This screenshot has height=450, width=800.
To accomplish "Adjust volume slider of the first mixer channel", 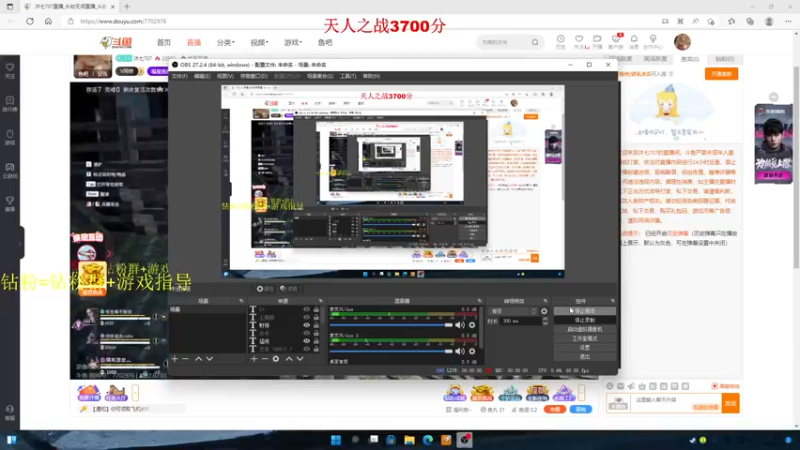I will [391, 325].
